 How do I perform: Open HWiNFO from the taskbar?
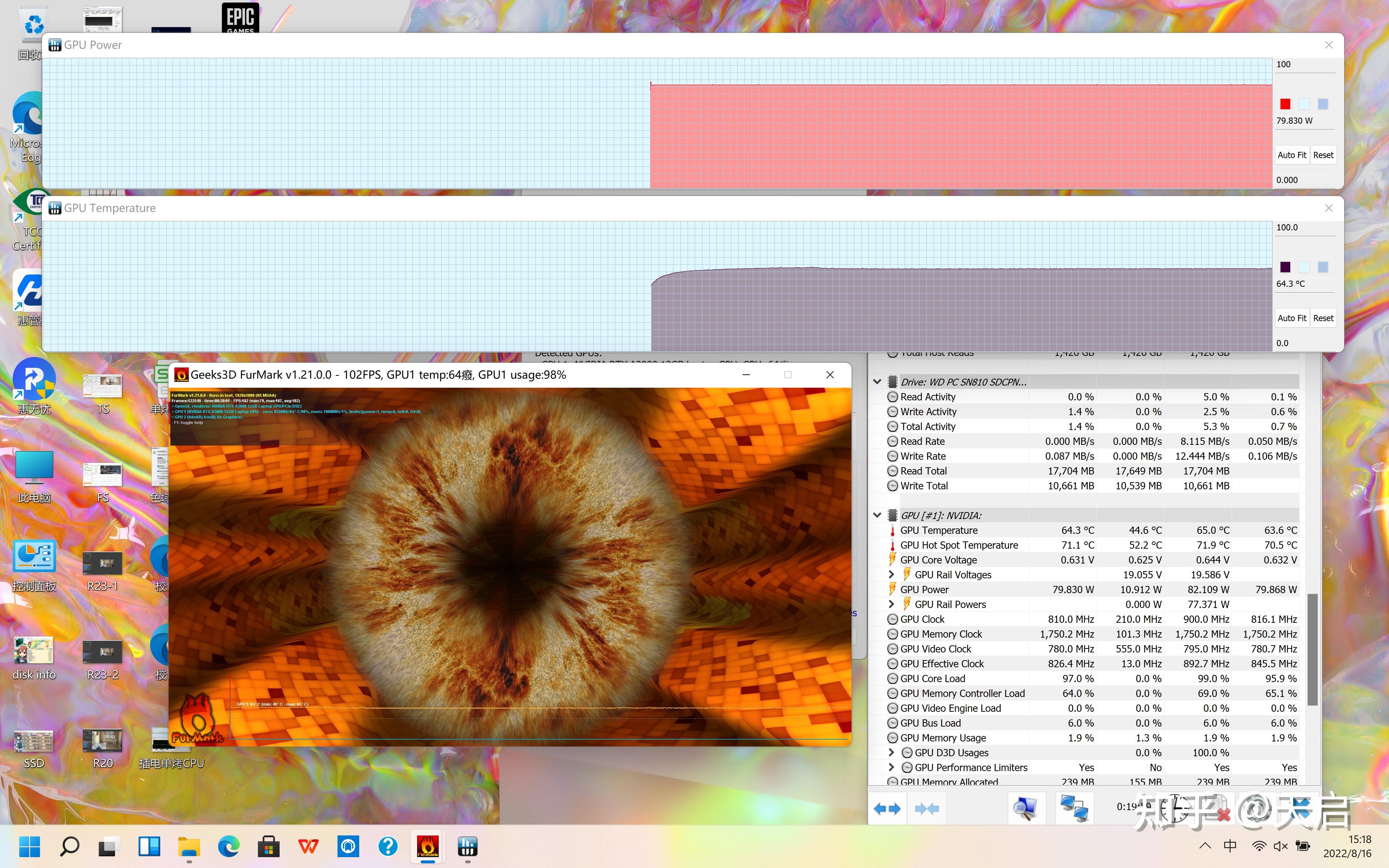pos(467,846)
